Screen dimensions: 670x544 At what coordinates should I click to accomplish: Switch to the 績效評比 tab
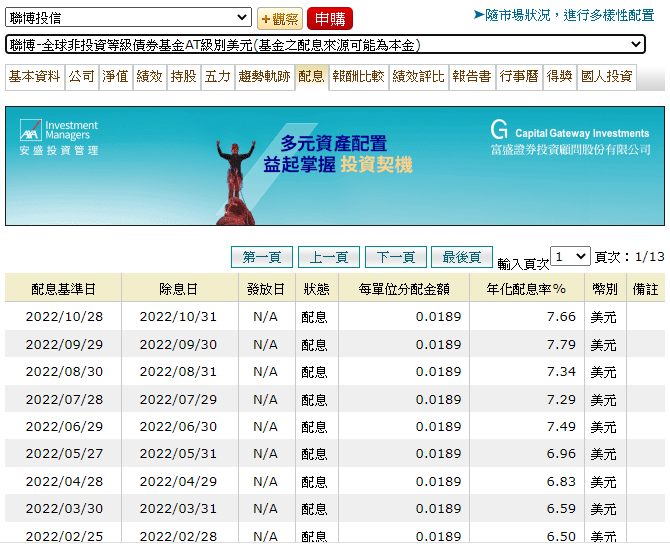[419, 77]
